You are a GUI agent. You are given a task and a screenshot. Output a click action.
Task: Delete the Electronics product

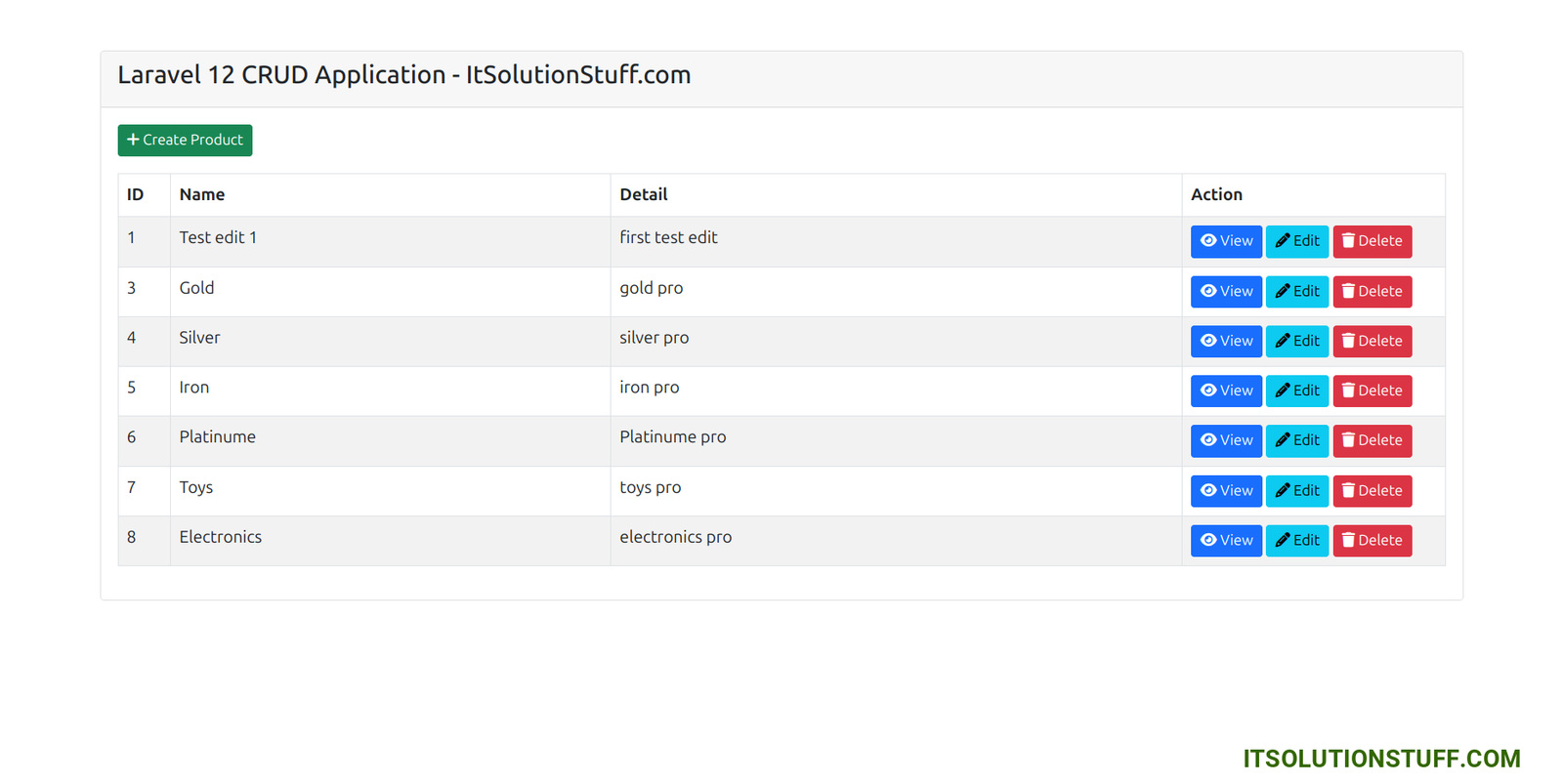[x=1372, y=540]
